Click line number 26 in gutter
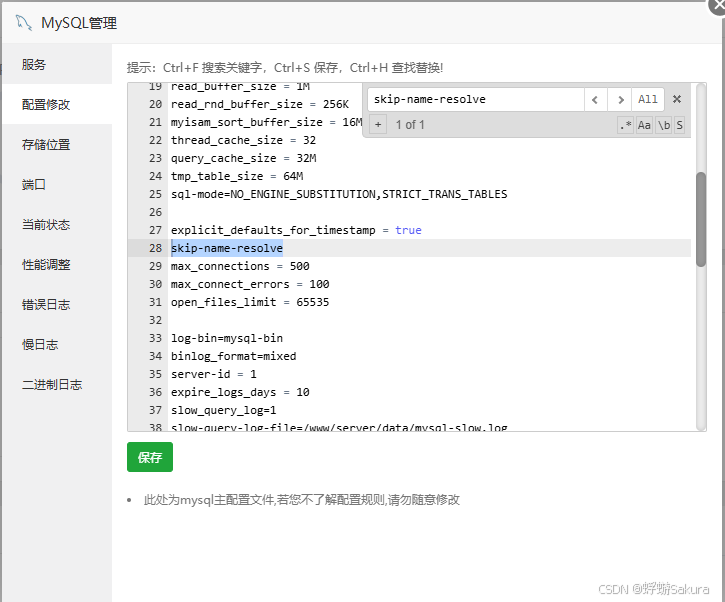Screen dimensions: 725x602 [x=155, y=212]
